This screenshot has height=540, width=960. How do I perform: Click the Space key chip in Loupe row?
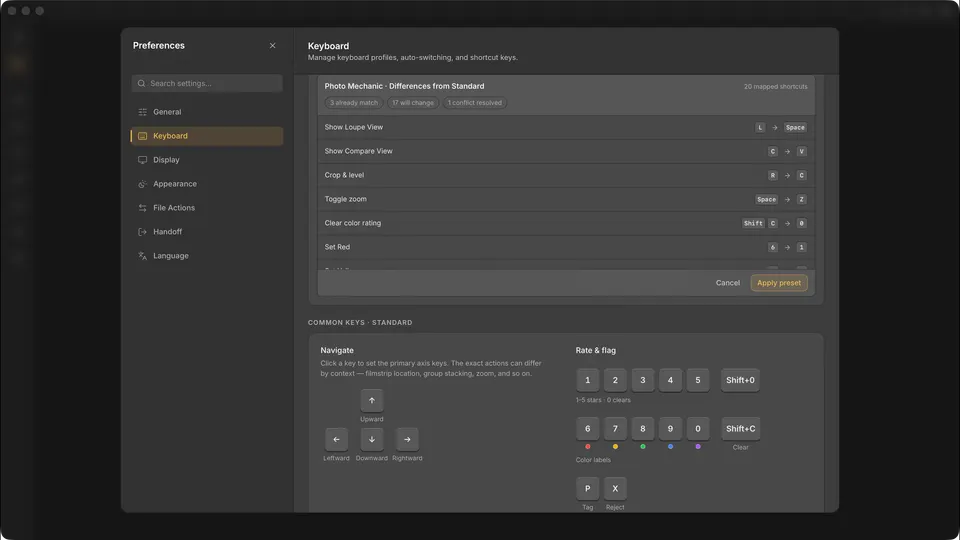pyautogui.click(x=795, y=127)
